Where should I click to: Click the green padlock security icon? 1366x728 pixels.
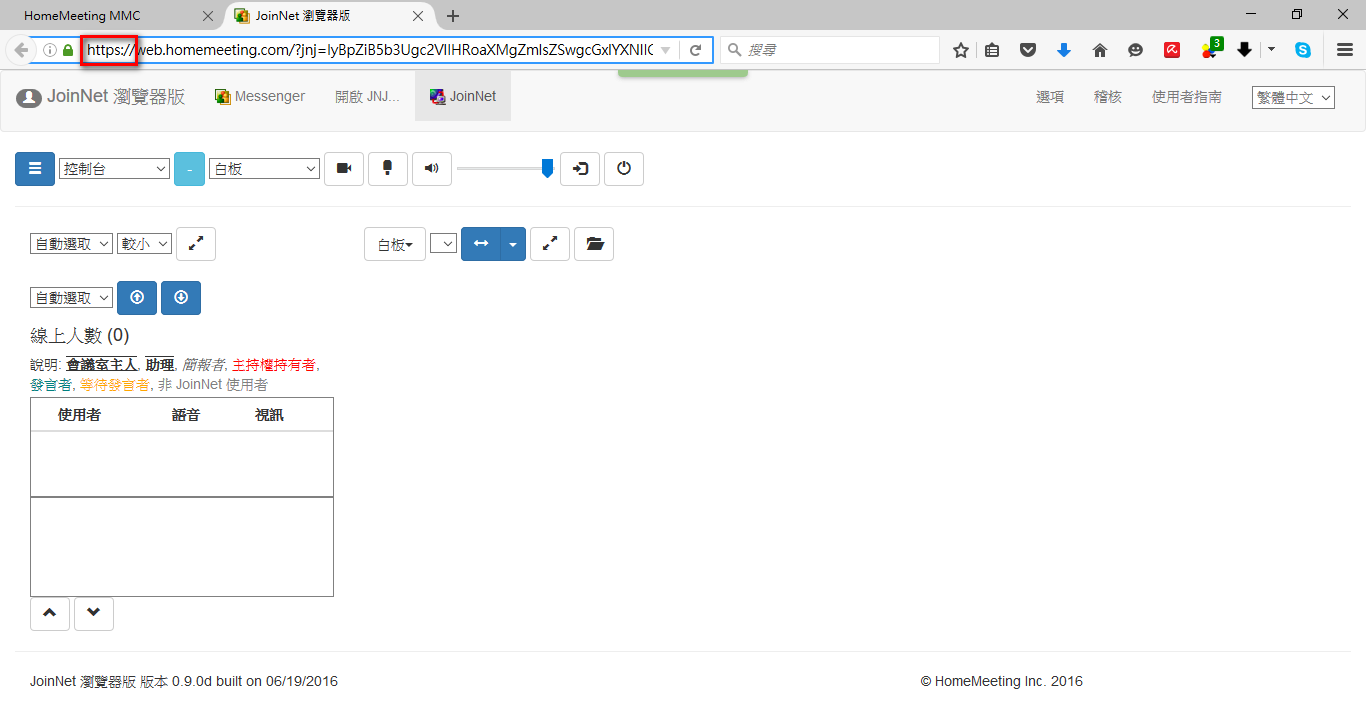tap(68, 50)
